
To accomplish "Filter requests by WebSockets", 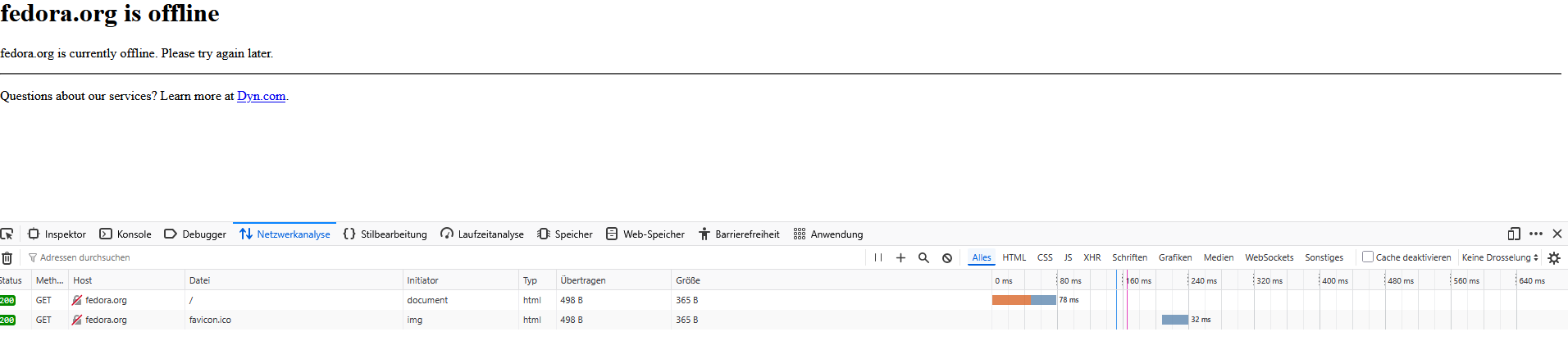I will tap(1269, 257).
